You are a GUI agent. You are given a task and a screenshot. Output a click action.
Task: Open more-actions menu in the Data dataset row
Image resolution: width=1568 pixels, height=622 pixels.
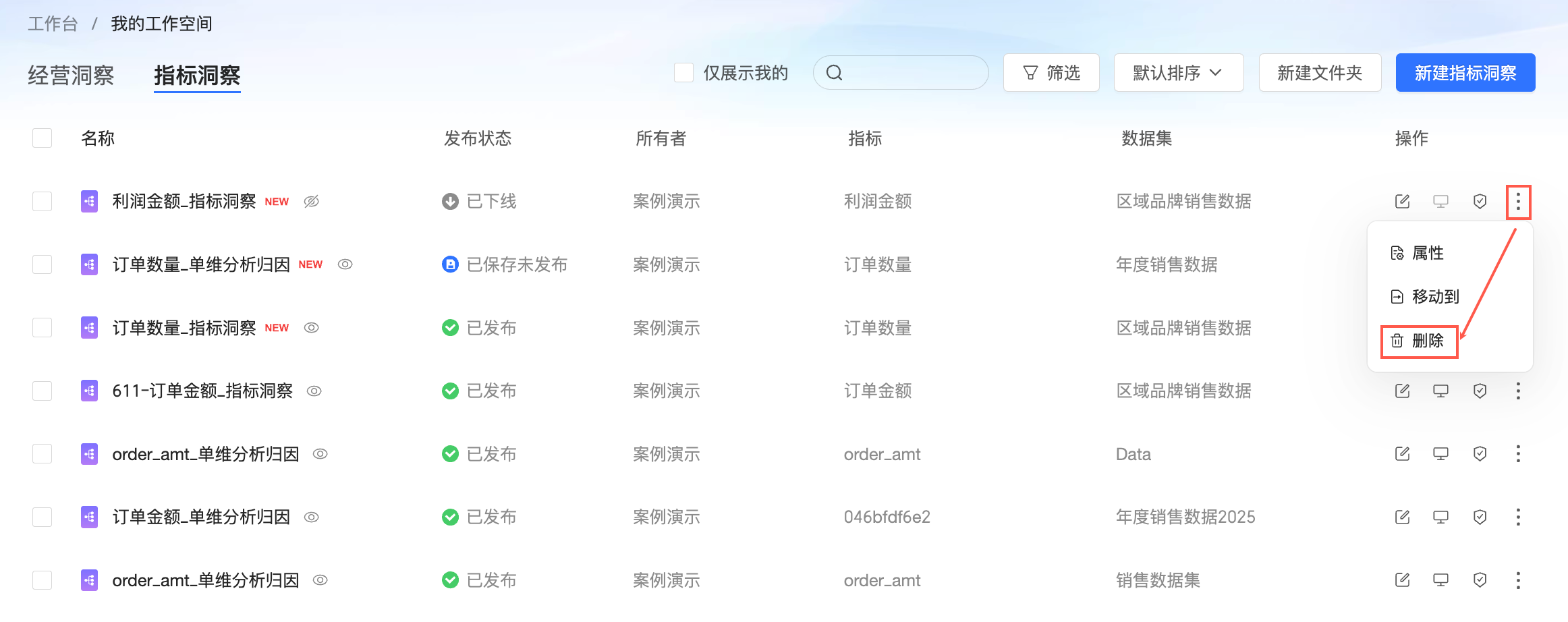(1518, 453)
